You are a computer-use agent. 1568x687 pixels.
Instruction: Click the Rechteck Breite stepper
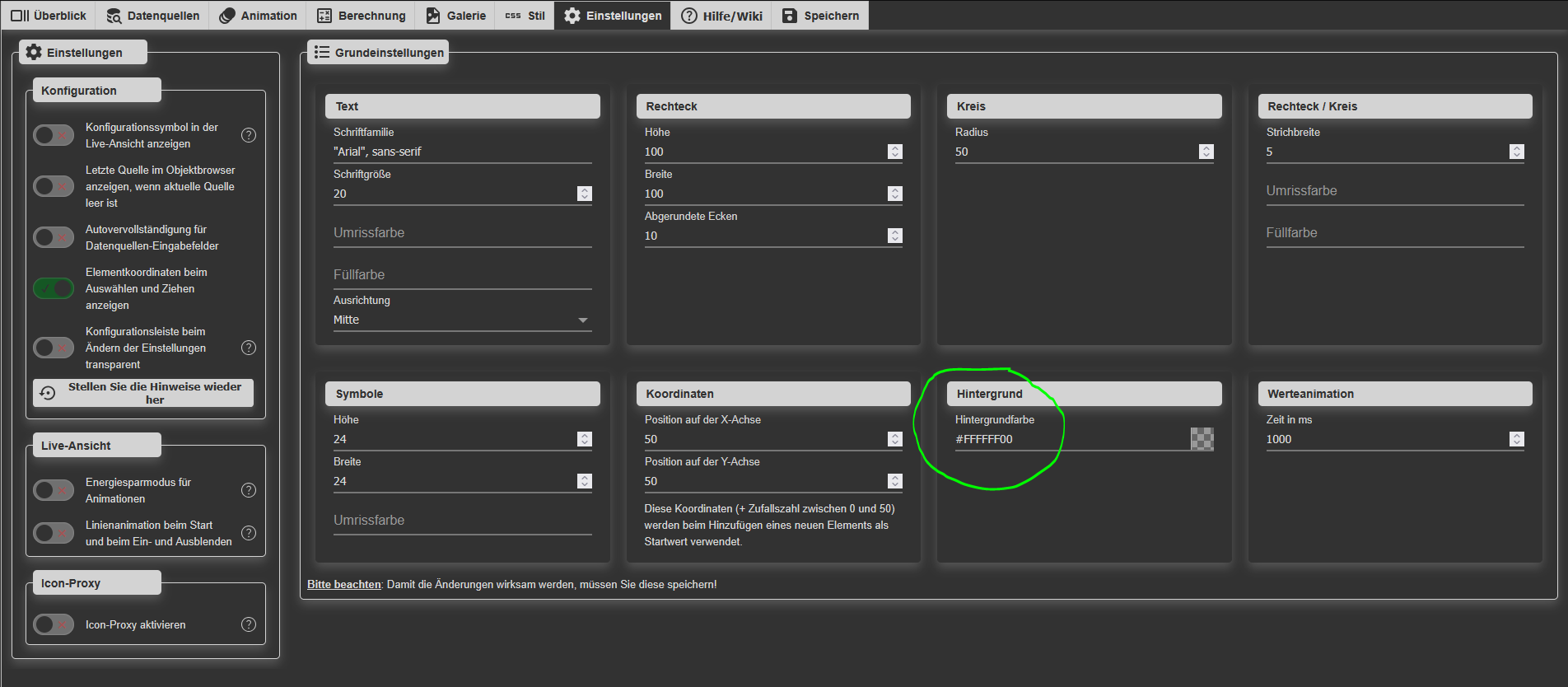pos(895,194)
